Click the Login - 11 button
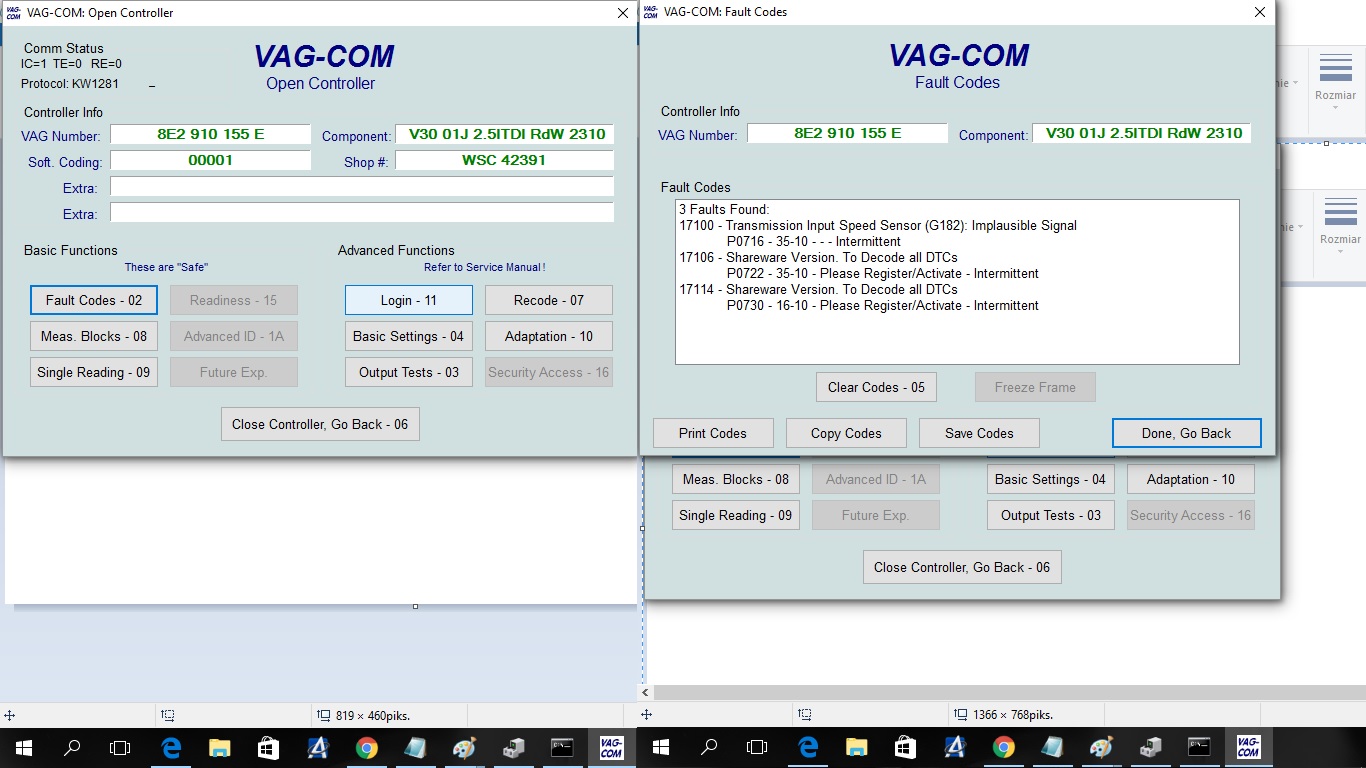The height and width of the screenshot is (768, 1366). [408, 300]
